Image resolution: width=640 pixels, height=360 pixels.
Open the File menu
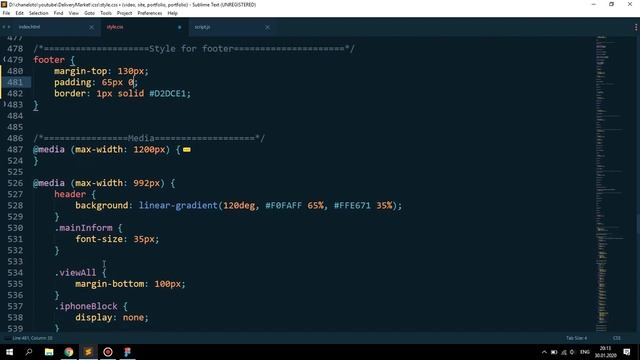[x=6, y=13]
